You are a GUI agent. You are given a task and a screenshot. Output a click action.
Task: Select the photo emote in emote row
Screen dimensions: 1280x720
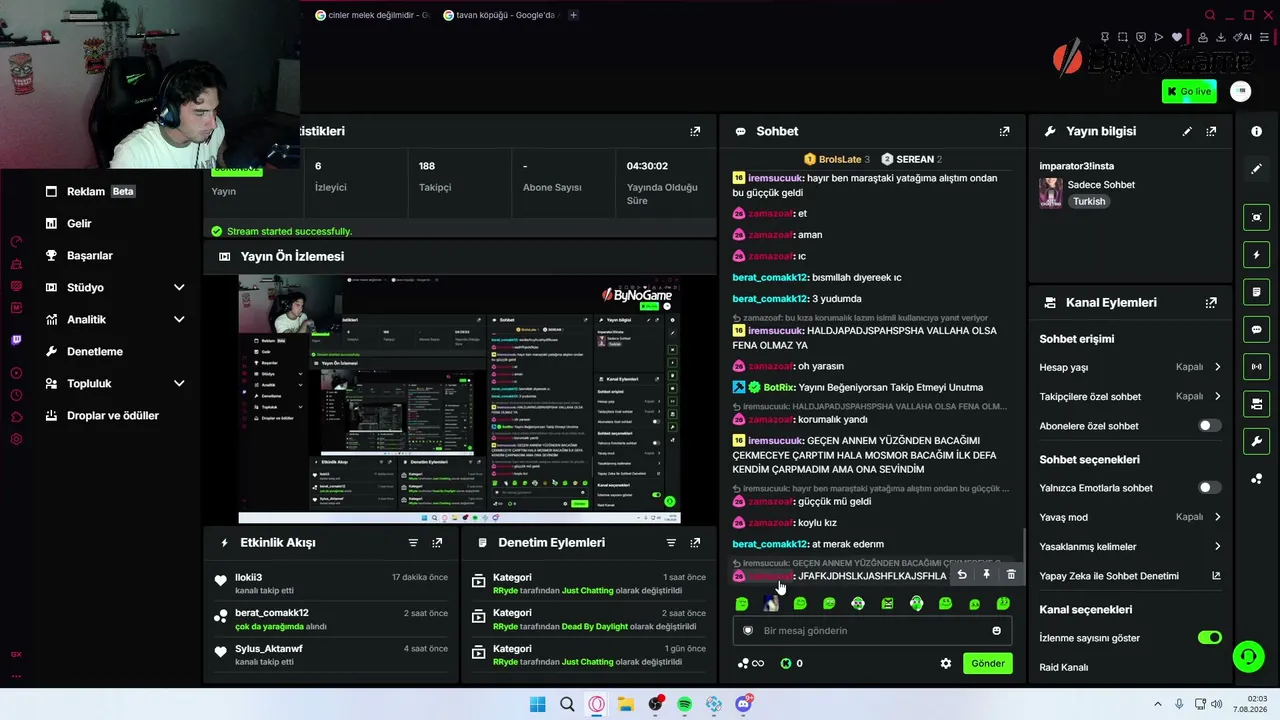coord(771,603)
